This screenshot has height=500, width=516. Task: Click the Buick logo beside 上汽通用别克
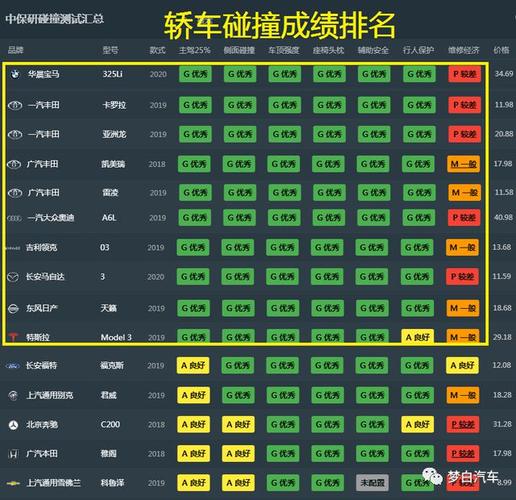[x=13, y=396]
